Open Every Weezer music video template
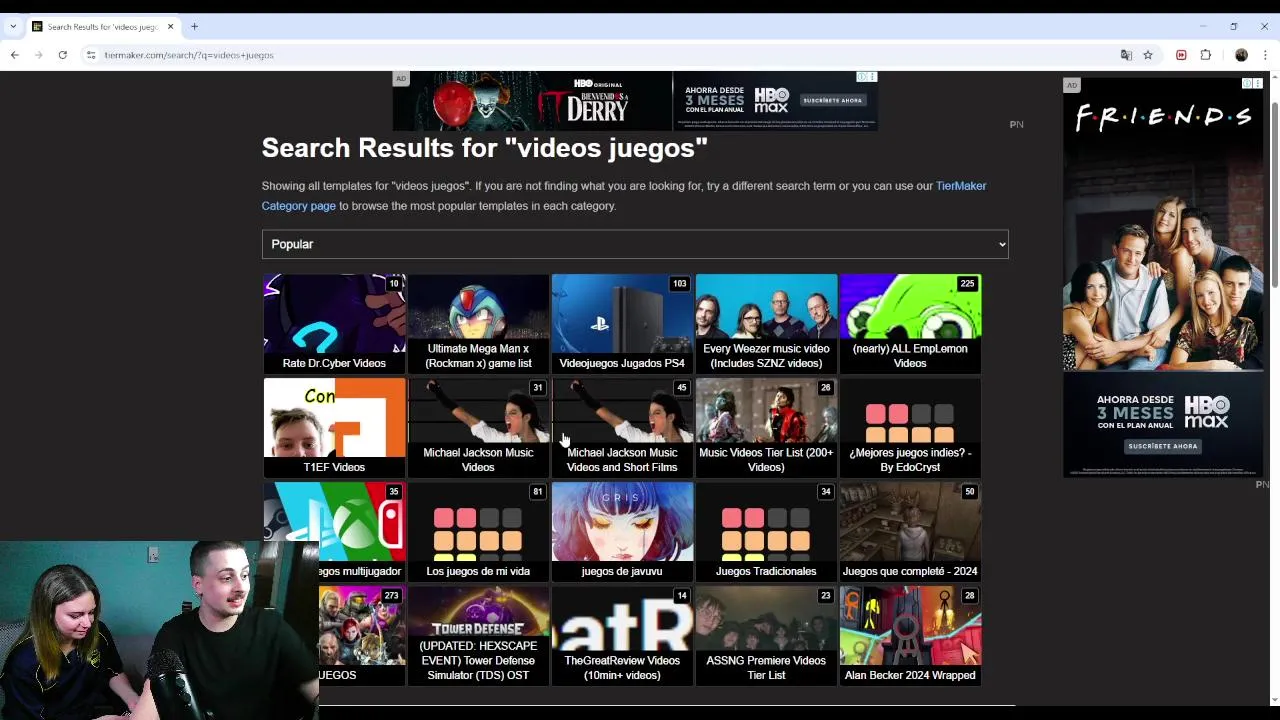 pos(766,323)
